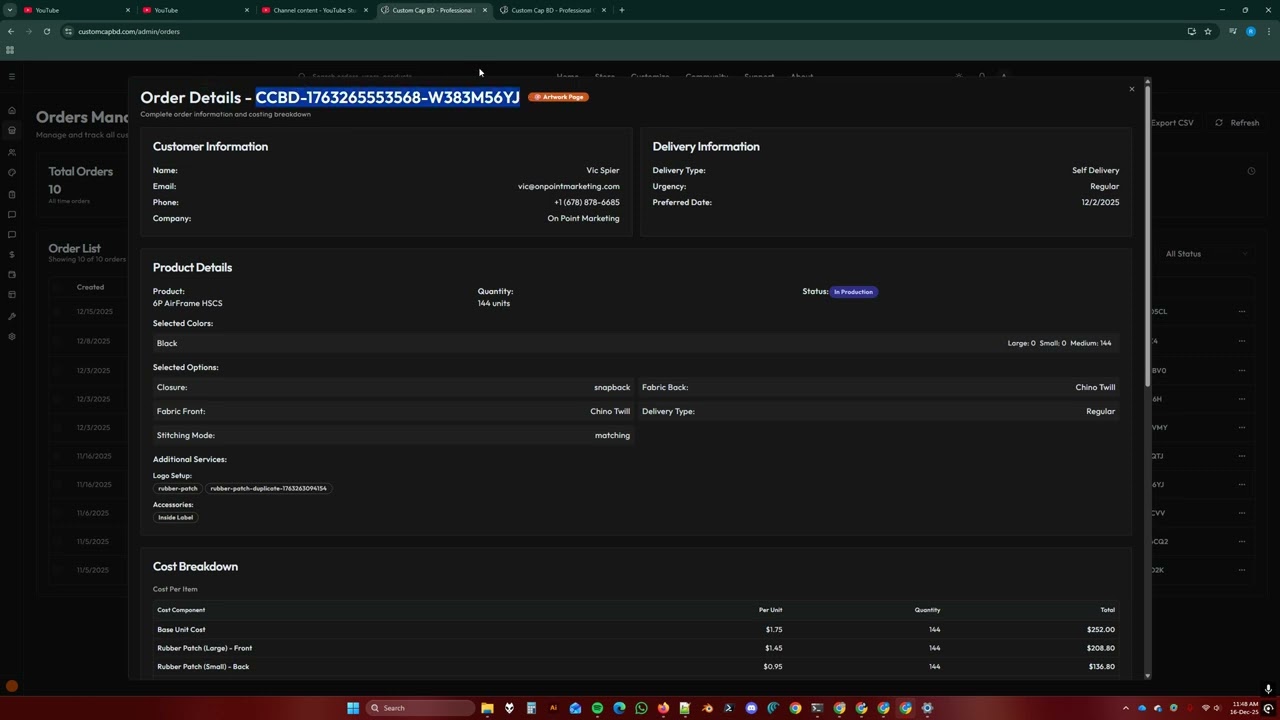Open the browser tab search dropdown

pos(10,10)
